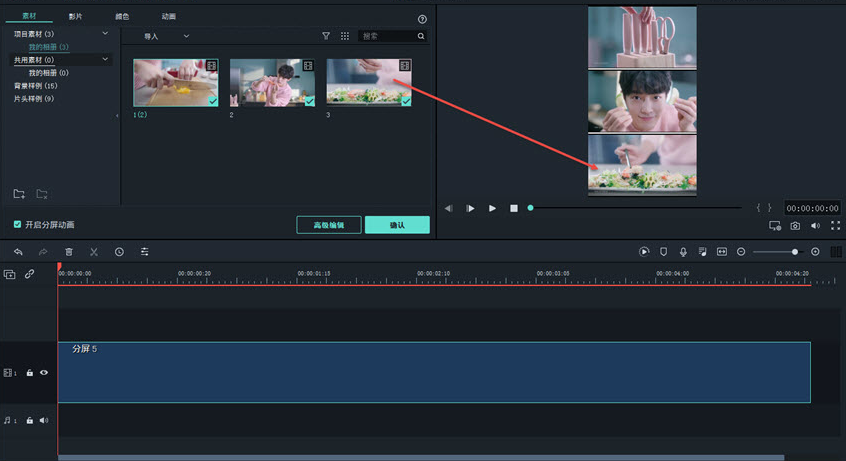Take a snapshot with the camera icon
The image size is (846, 461).
(795, 226)
